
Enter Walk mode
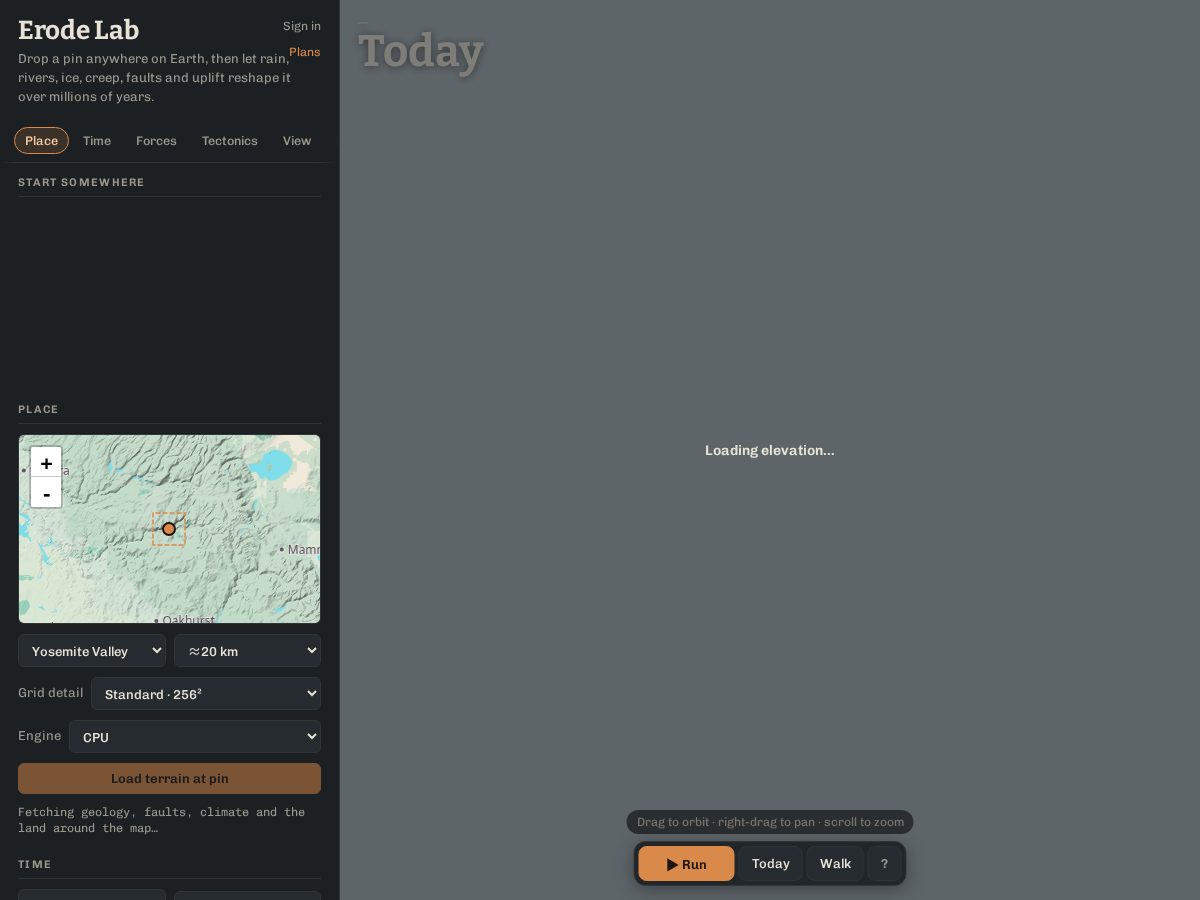click(835, 864)
